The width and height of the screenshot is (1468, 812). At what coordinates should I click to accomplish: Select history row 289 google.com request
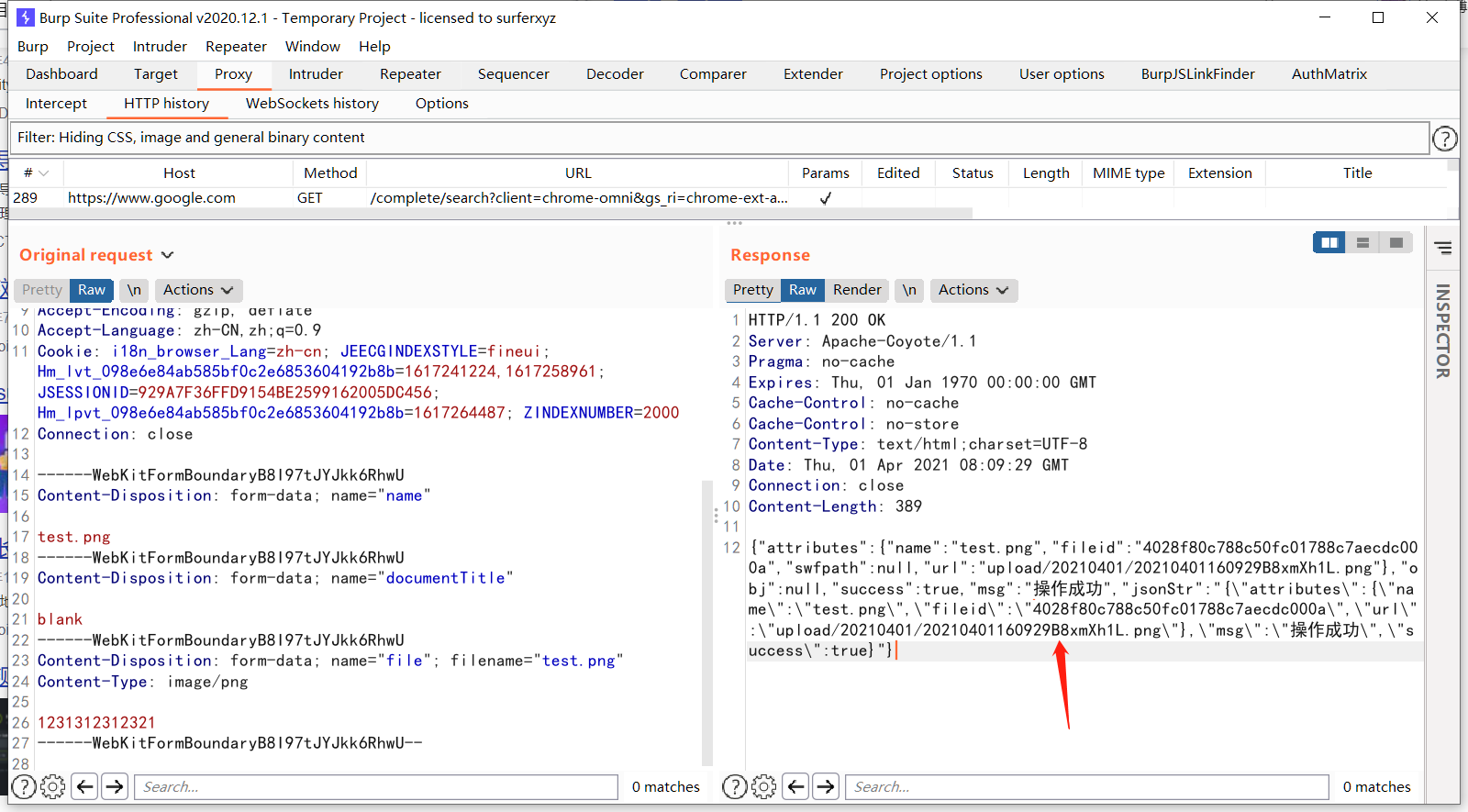pos(729,198)
